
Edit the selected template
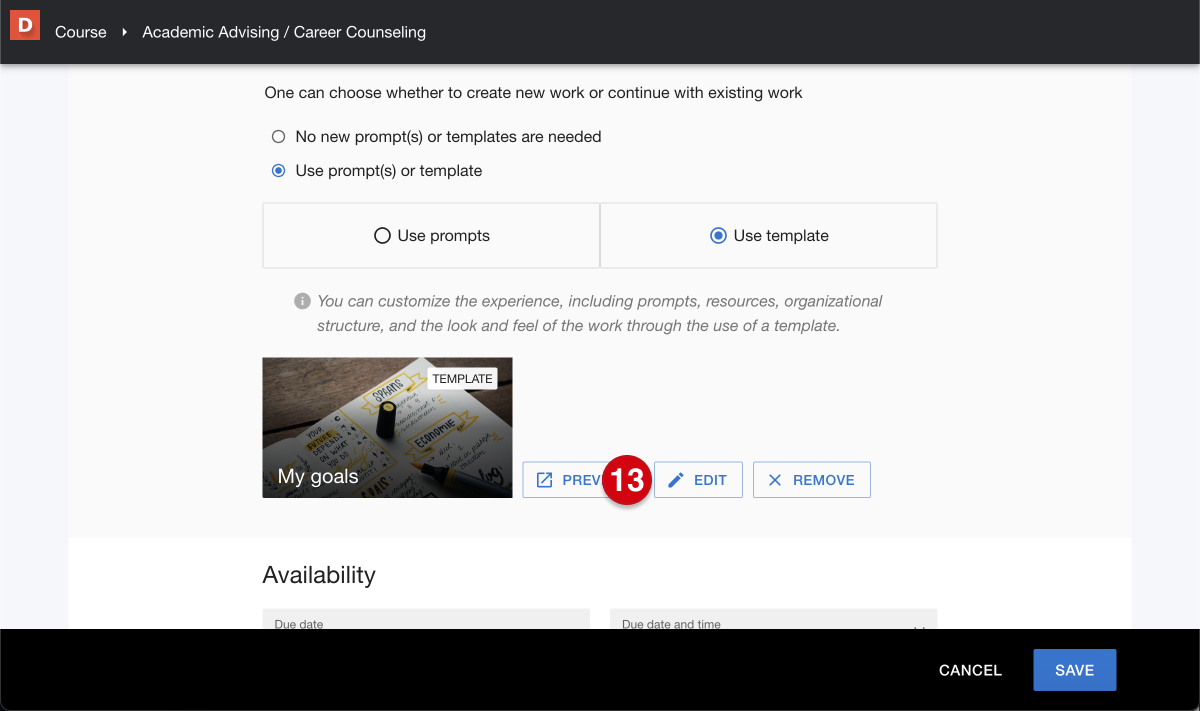tap(698, 480)
